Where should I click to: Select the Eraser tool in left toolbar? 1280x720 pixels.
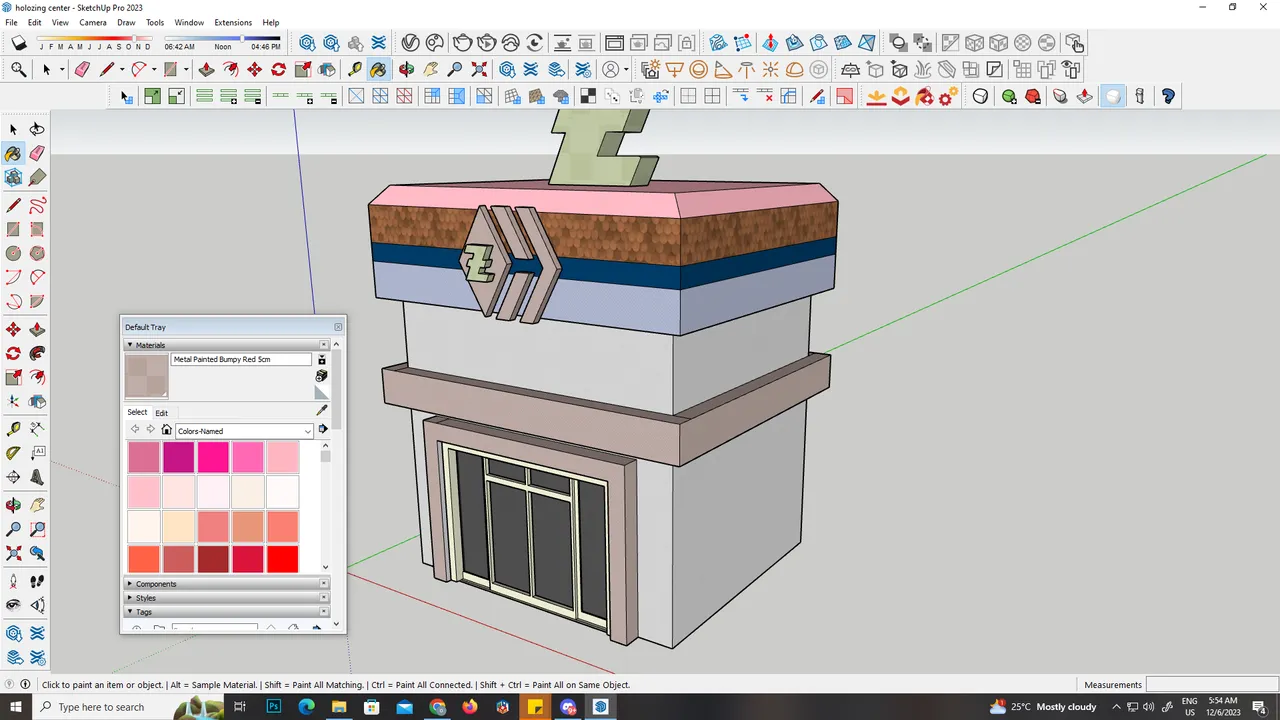37,153
